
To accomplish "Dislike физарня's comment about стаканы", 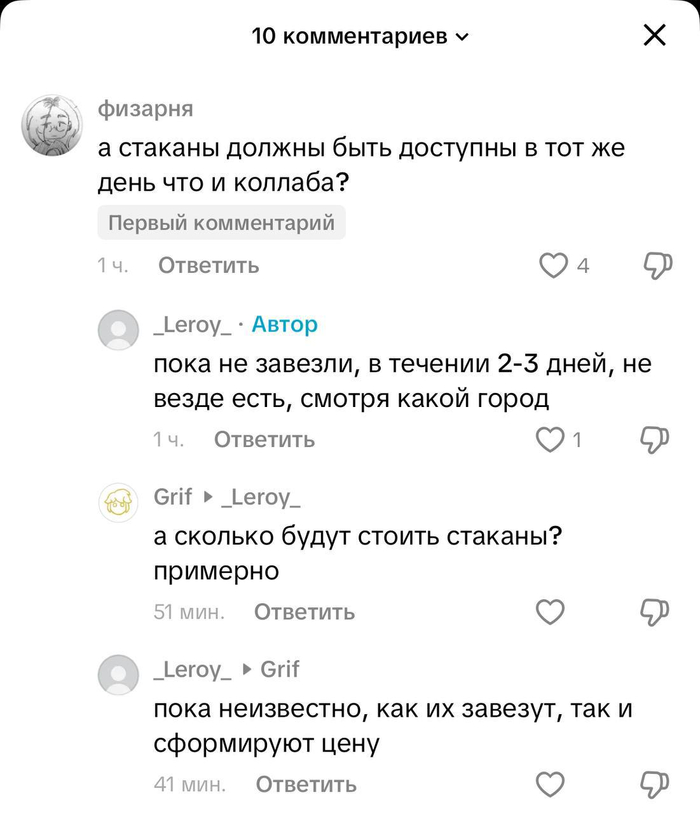I will [655, 265].
